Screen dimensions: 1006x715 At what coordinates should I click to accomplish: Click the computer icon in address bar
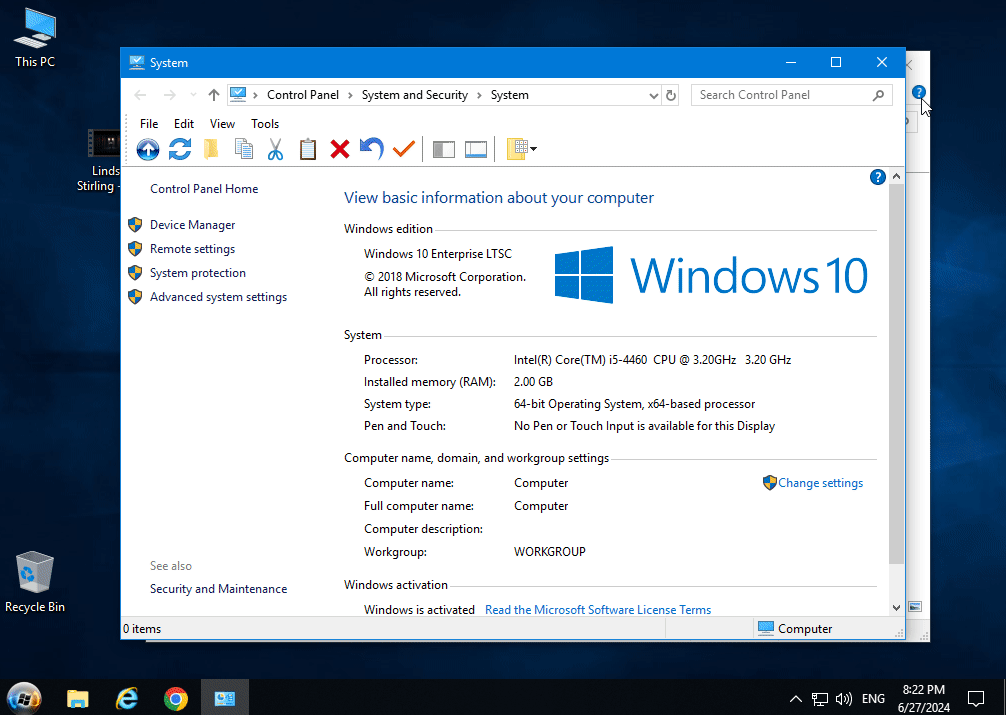[x=238, y=95]
